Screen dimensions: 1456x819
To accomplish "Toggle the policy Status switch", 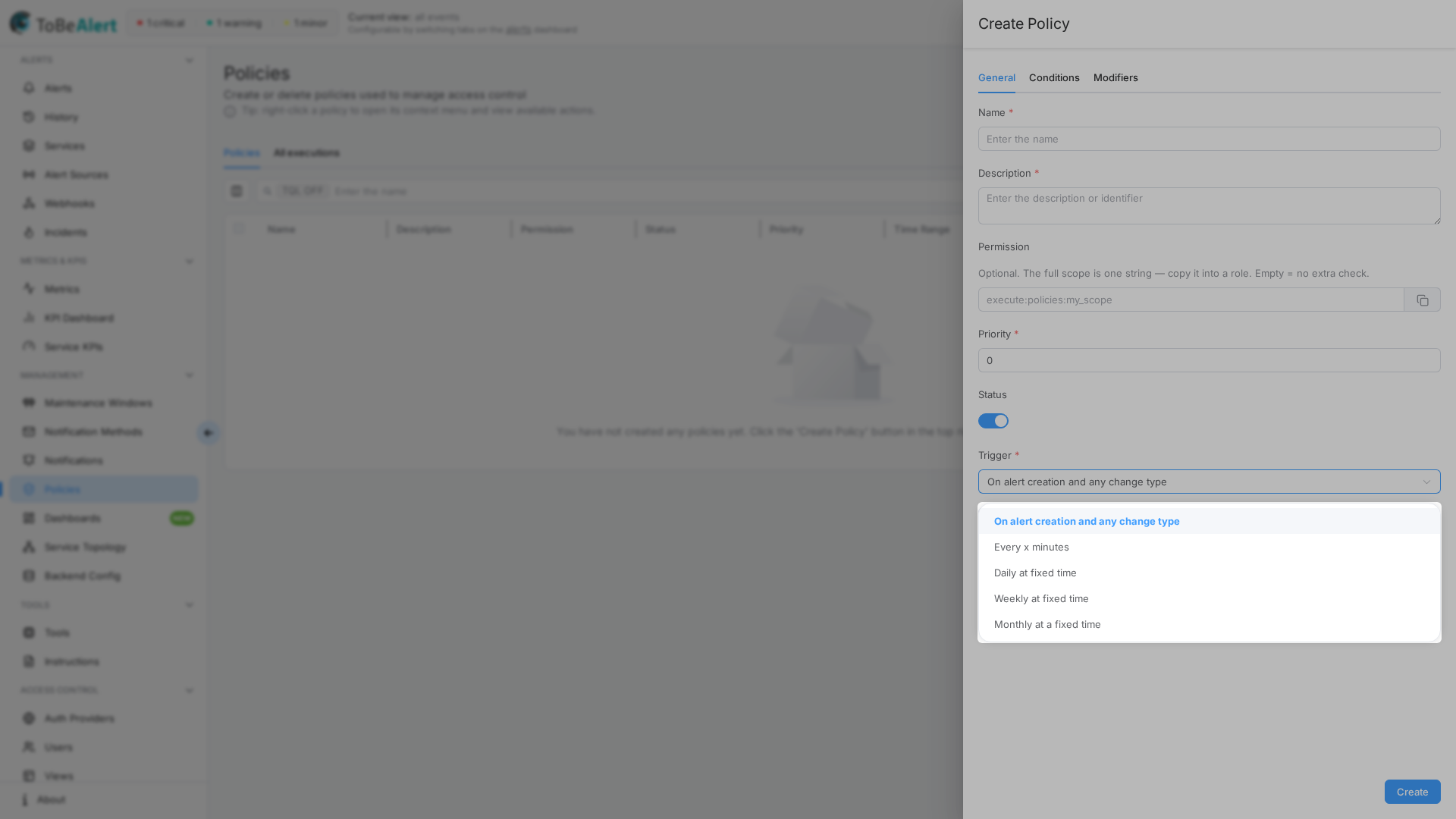I will pyautogui.click(x=993, y=421).
